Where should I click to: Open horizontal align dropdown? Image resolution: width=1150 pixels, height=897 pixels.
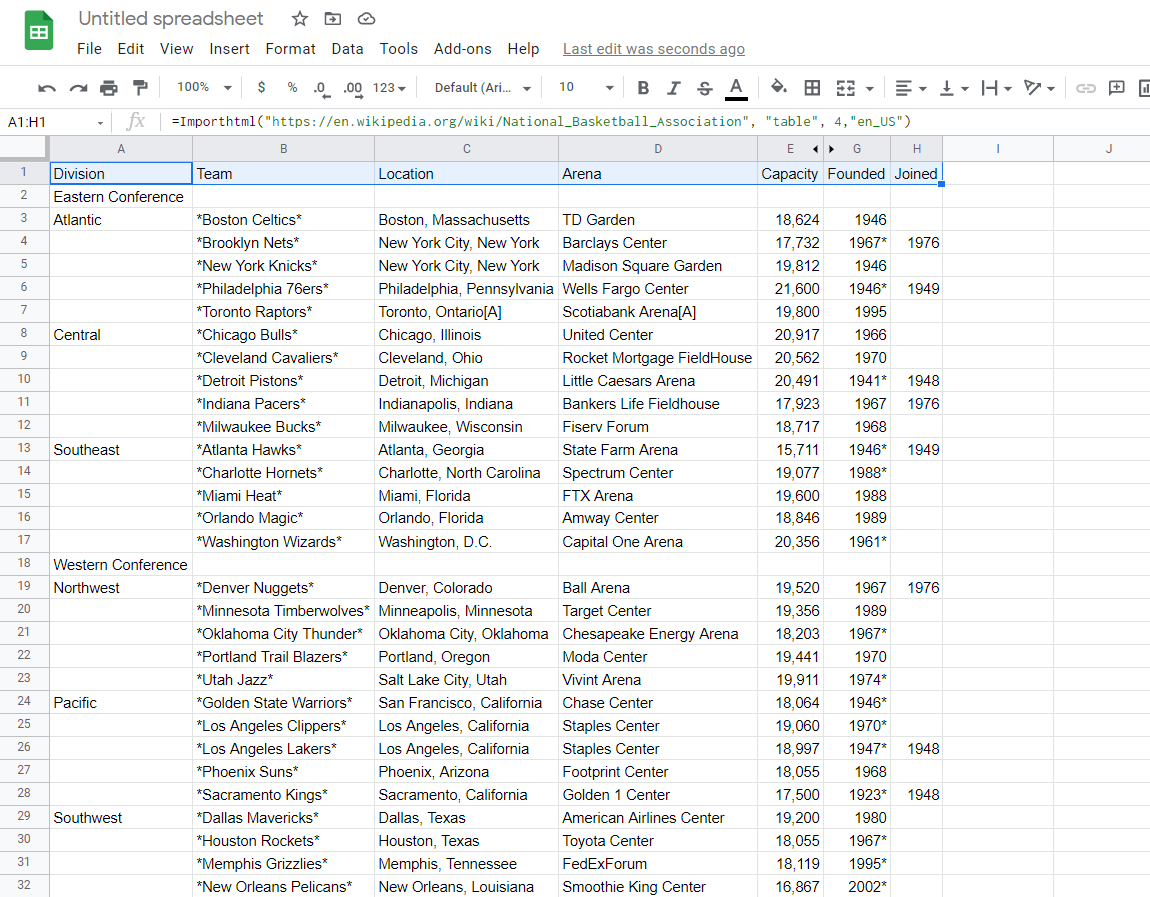pos(911,88)
